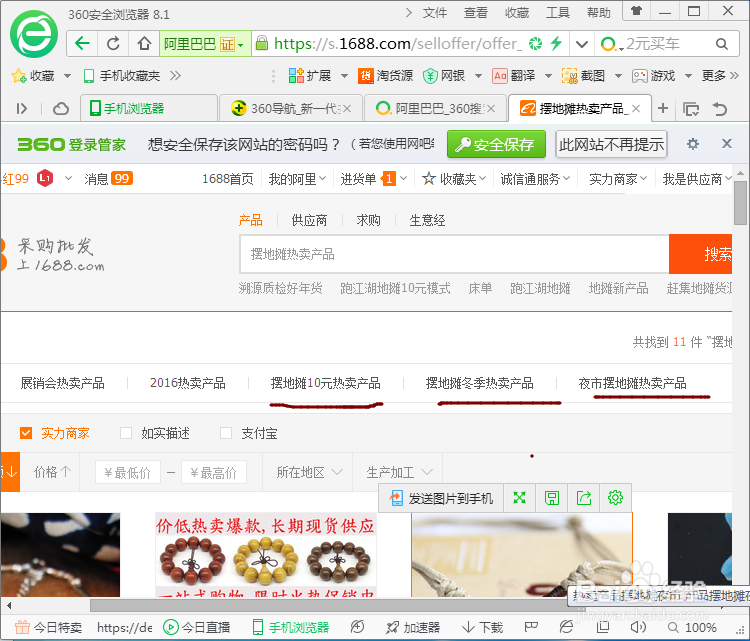Open login manager settings gear
750x641 pixels.
coord(693,144)
